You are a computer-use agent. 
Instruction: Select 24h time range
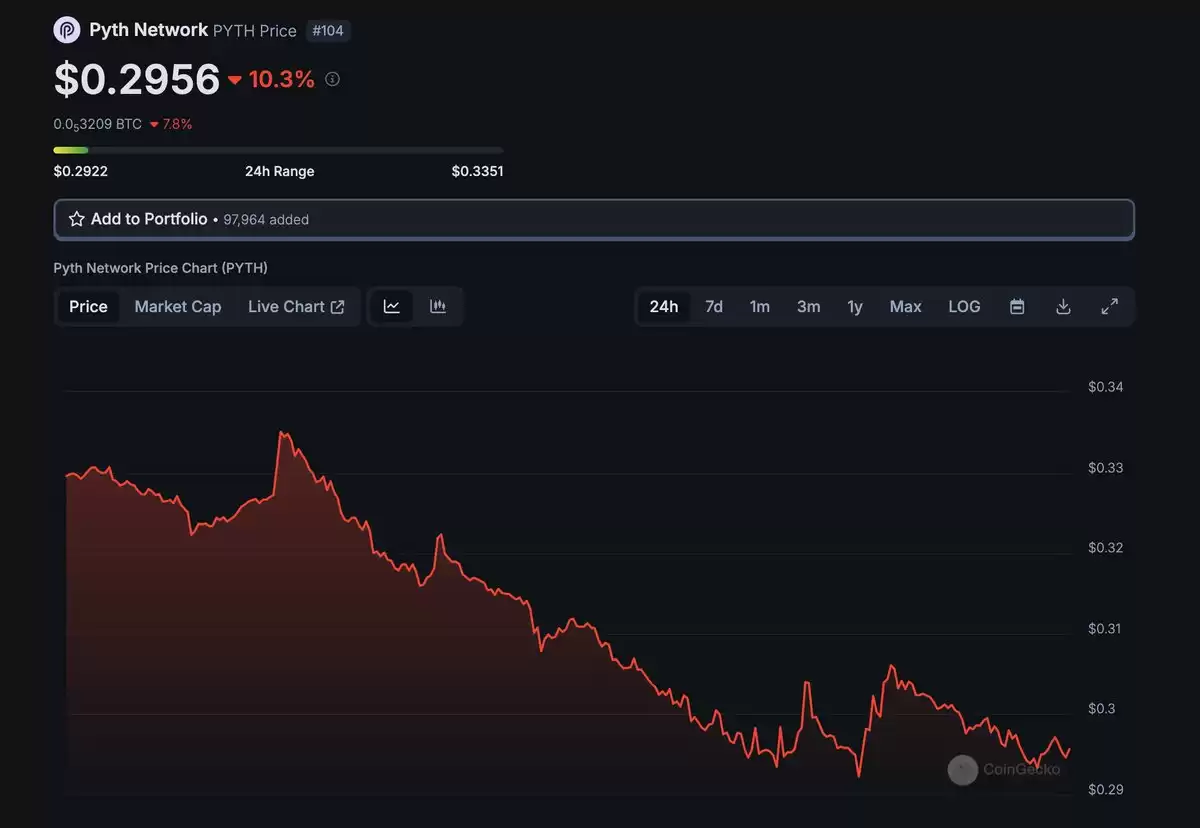(x=664, y=307)
